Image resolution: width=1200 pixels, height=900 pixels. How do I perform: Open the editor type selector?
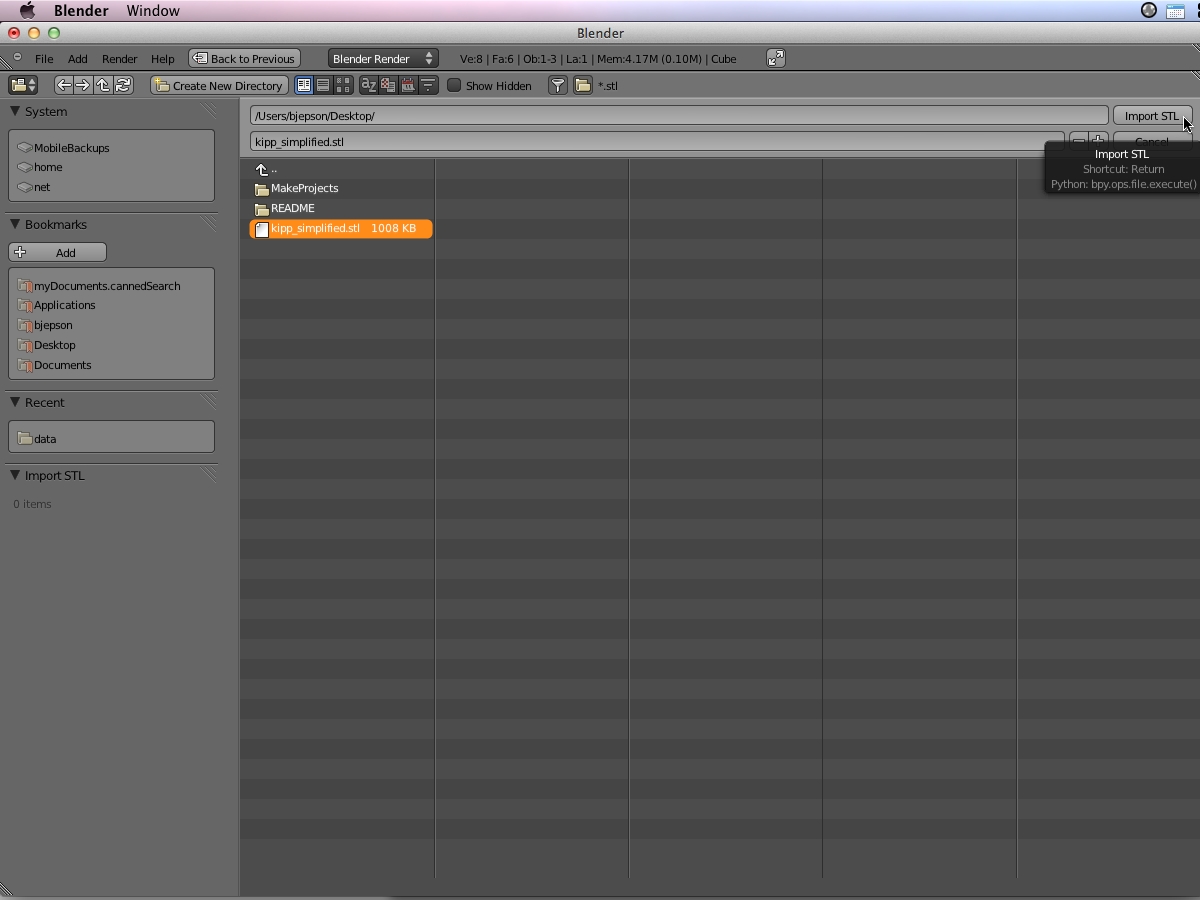[x=23, y=85]
